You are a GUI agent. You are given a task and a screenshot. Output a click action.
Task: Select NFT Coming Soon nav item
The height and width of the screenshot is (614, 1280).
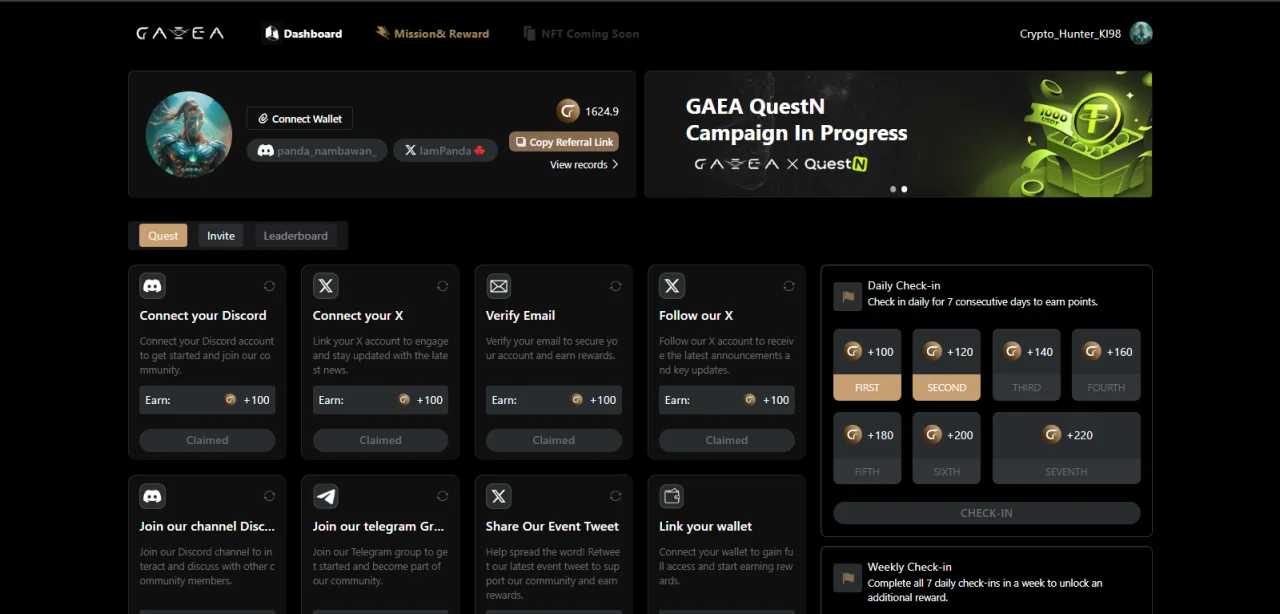click(x=581, y=33)
